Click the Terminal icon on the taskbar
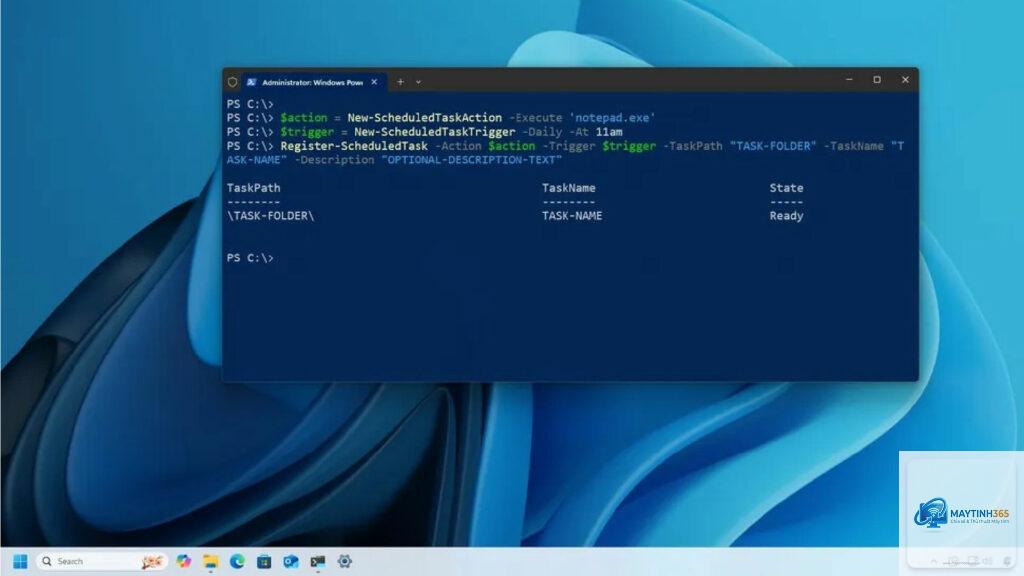The image size is (1024, 576). tap(318, 561)
